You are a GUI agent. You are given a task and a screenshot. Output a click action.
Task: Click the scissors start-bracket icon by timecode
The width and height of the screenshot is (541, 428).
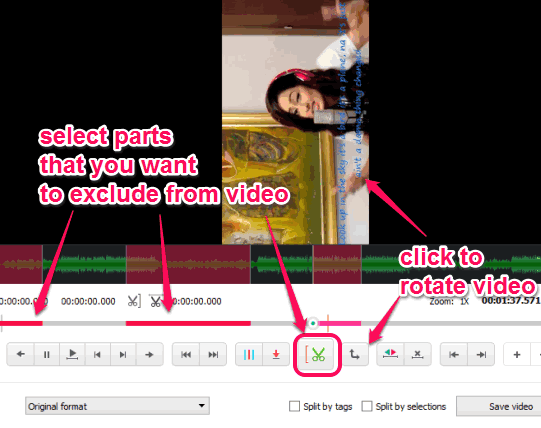point(155,301)
